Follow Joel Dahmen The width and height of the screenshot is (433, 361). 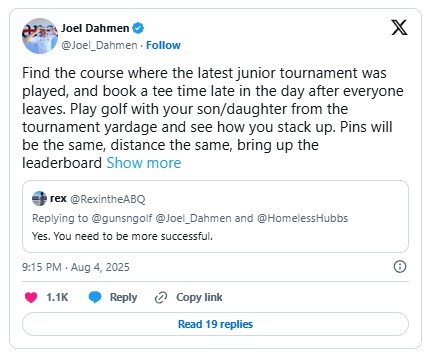[x=163, y=45]
